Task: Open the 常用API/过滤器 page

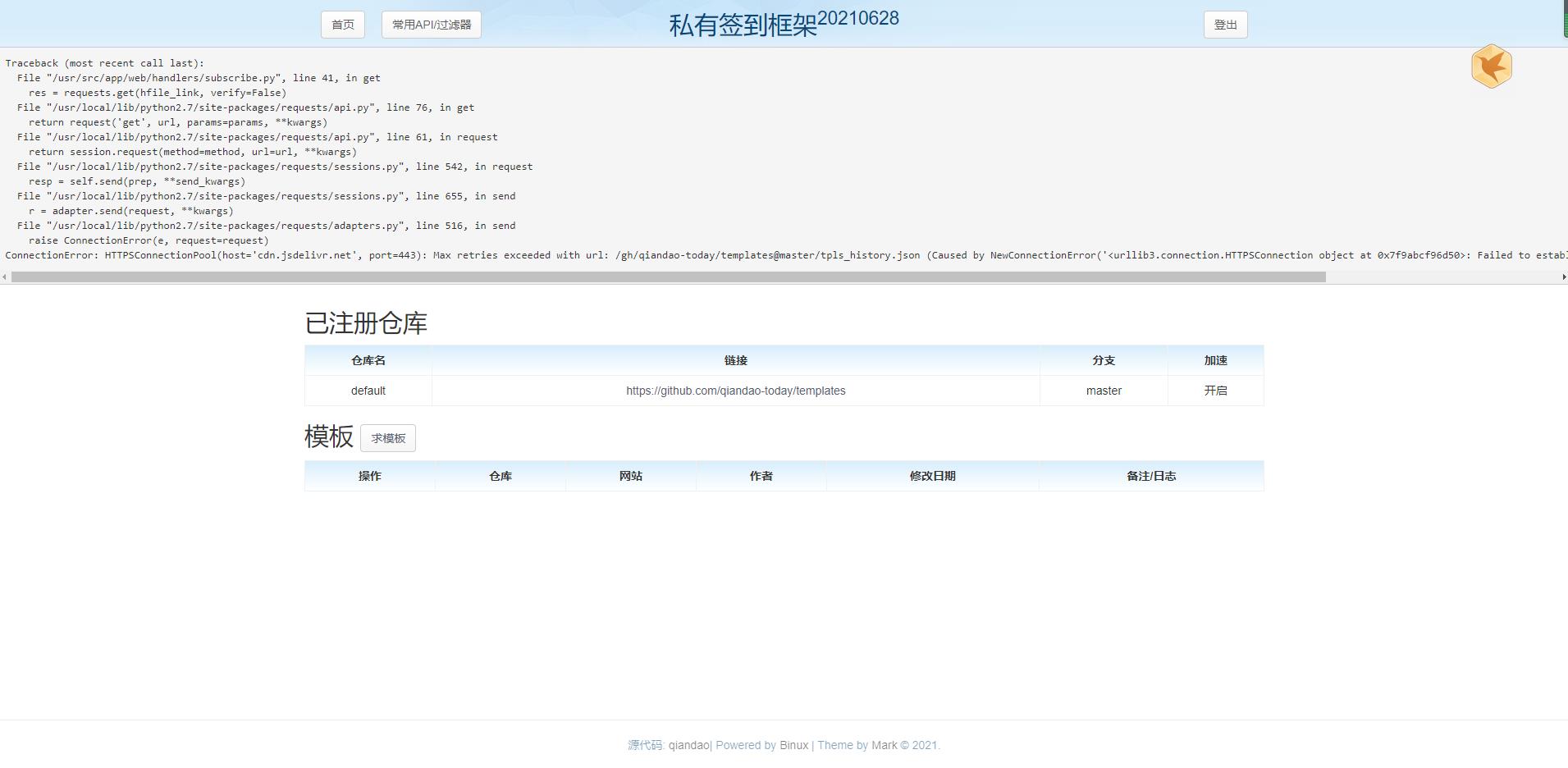Action: (431, 24)
